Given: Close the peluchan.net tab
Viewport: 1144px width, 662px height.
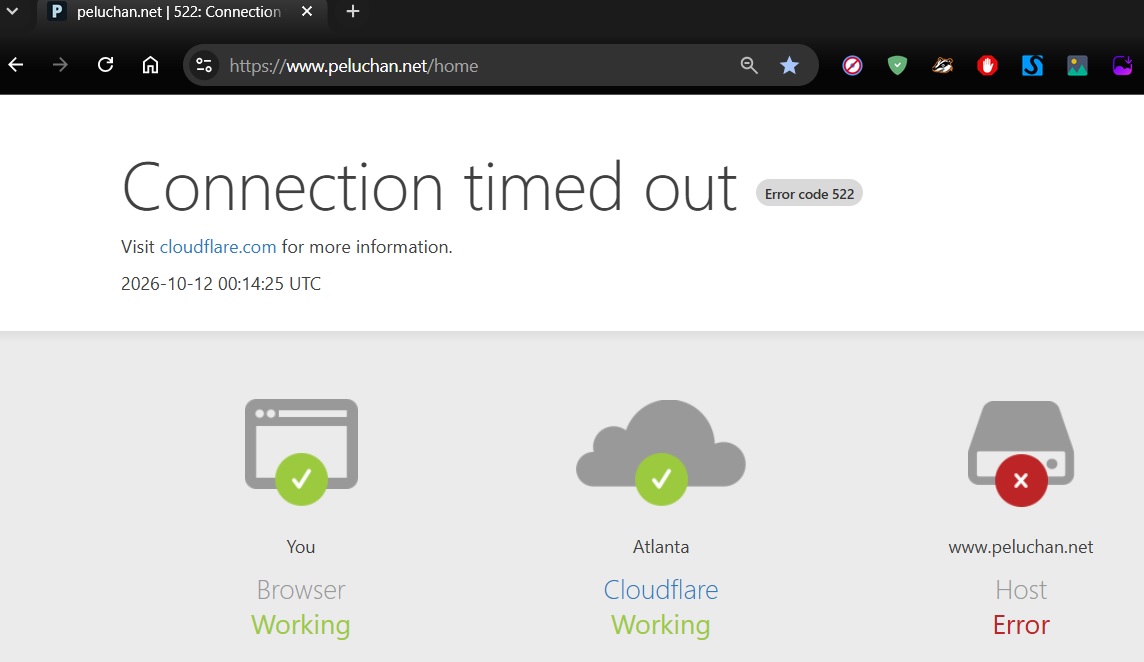Looking at the screenshot, I should (x=307, y=12).
